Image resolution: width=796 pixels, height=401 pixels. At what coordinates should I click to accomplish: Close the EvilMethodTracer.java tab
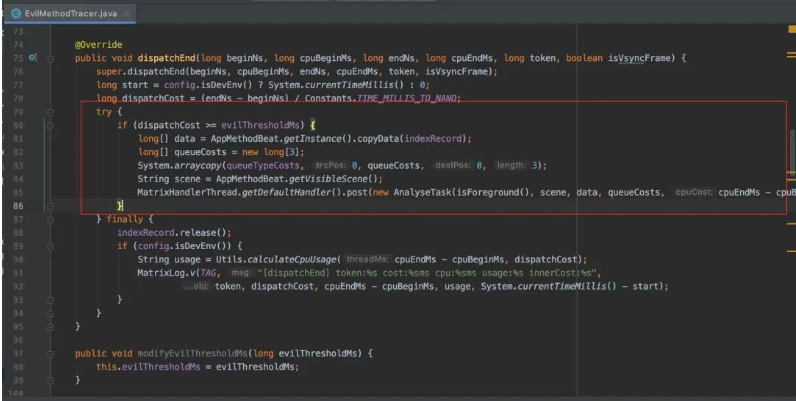126,14
